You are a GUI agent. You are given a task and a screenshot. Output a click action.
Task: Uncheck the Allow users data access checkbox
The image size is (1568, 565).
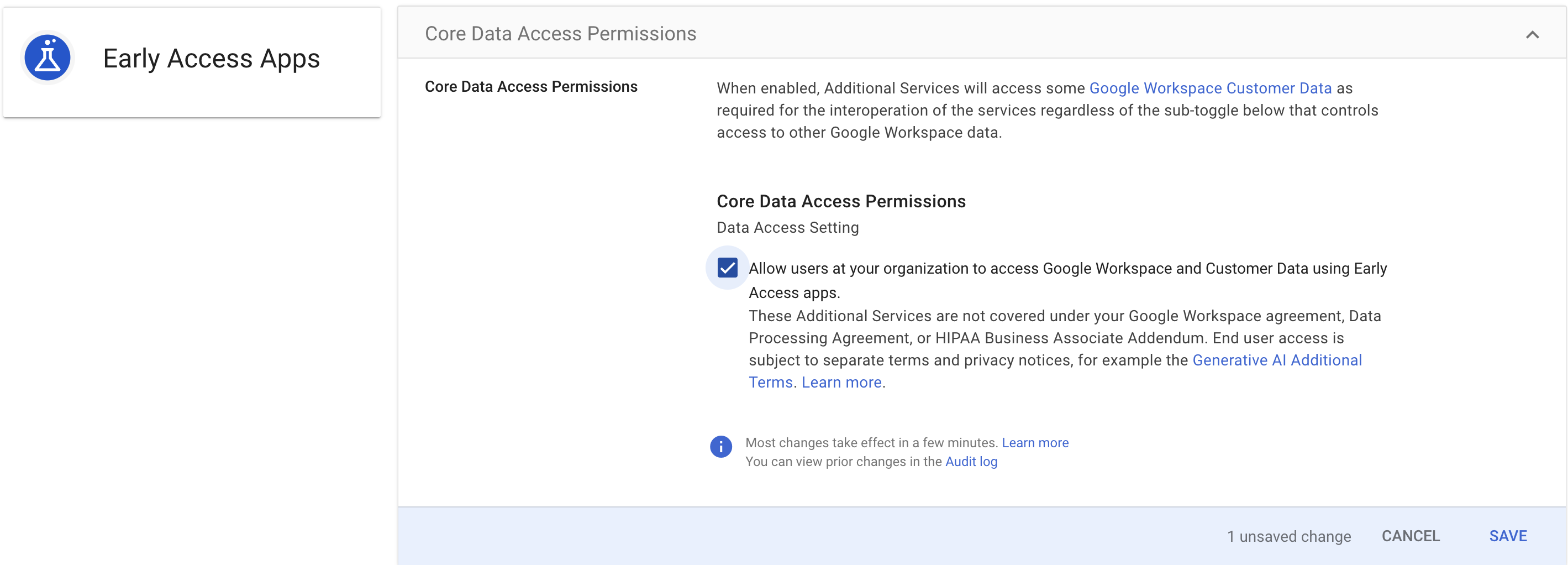(x=727, y=268)
